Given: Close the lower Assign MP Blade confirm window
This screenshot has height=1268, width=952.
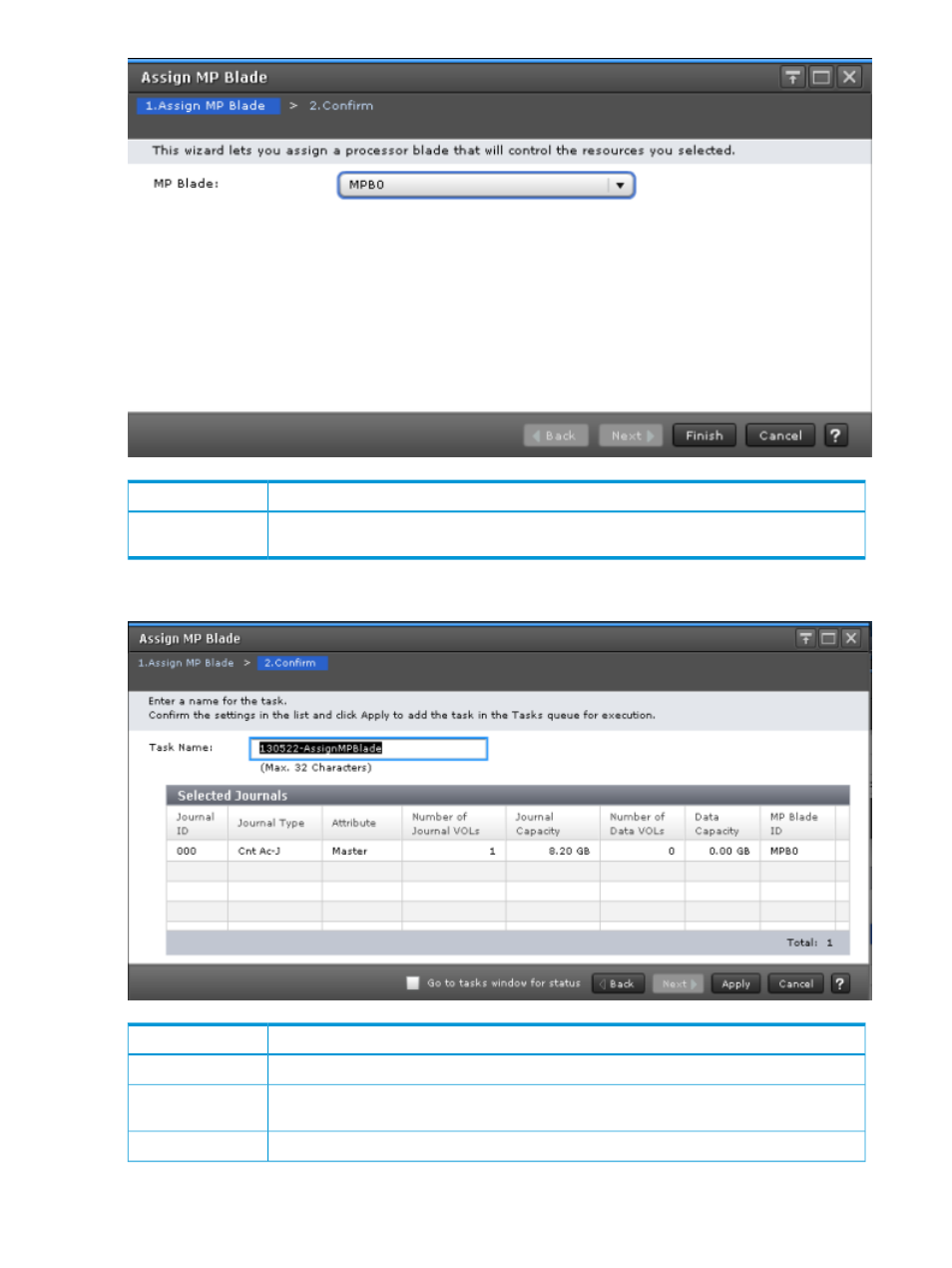Looking at the screenshot, I should (x=851, y=638).
